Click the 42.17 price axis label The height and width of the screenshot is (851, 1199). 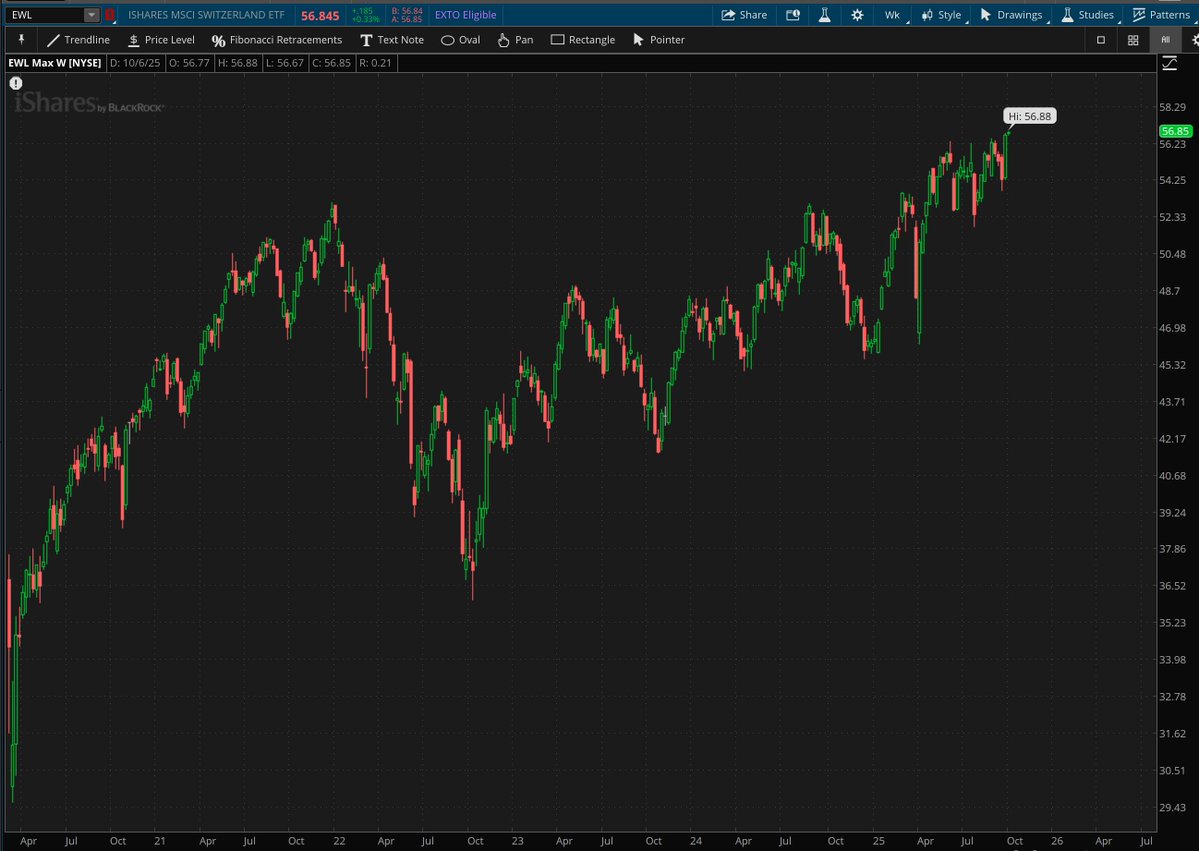pyautogui.click(x=1172, y=439)
